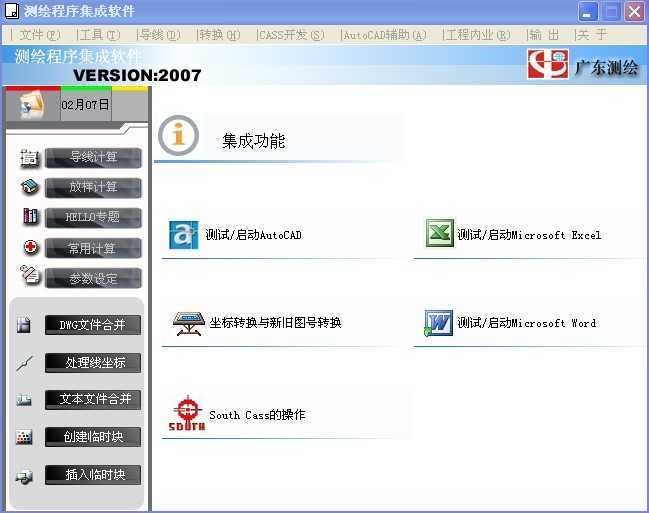Click the 导线计算 button
This screenshot has height=513, width=649.
coord(93,158)
